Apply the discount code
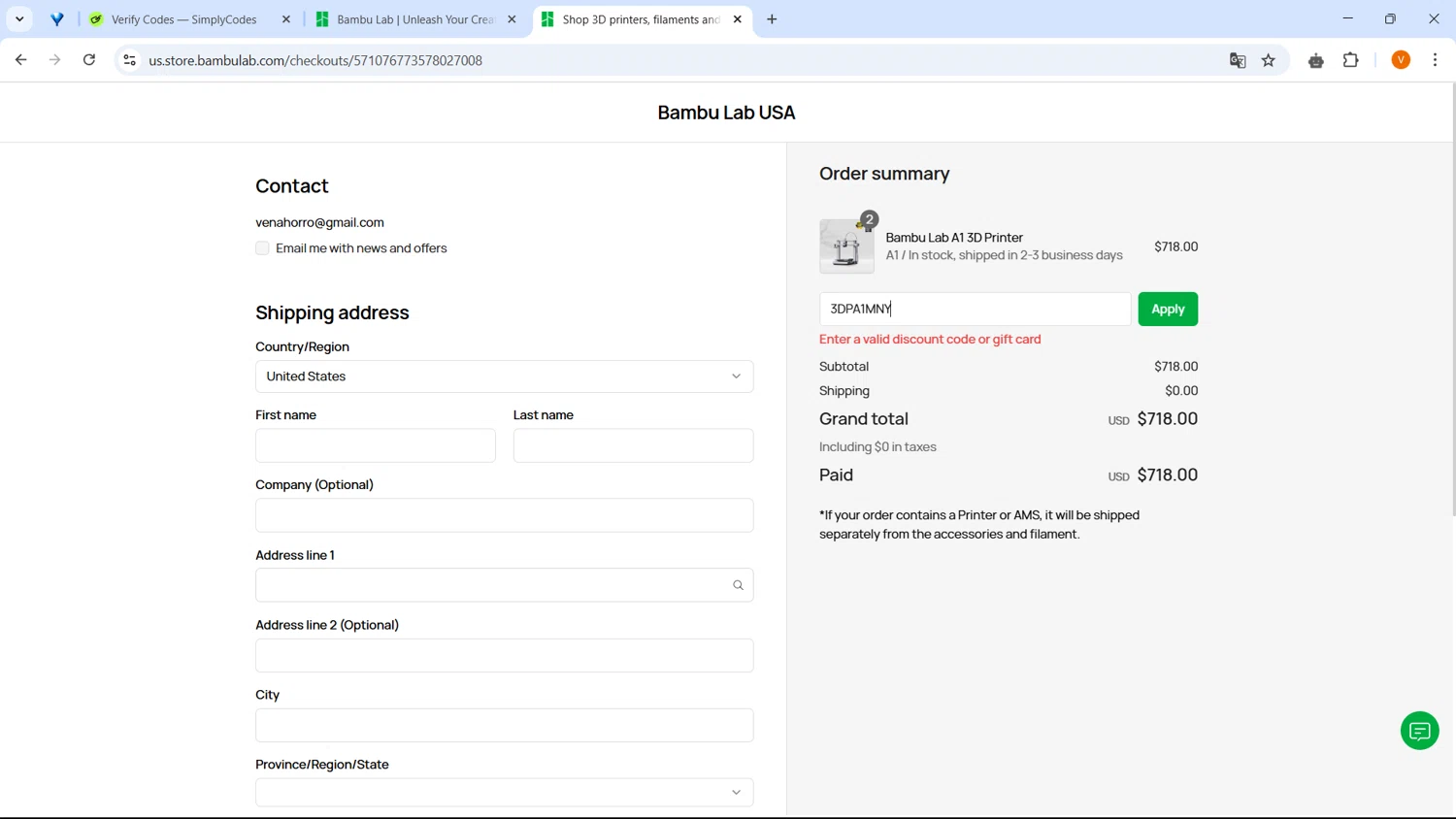Screen dimensions: 1456x819 click(x=1167, y=310)
